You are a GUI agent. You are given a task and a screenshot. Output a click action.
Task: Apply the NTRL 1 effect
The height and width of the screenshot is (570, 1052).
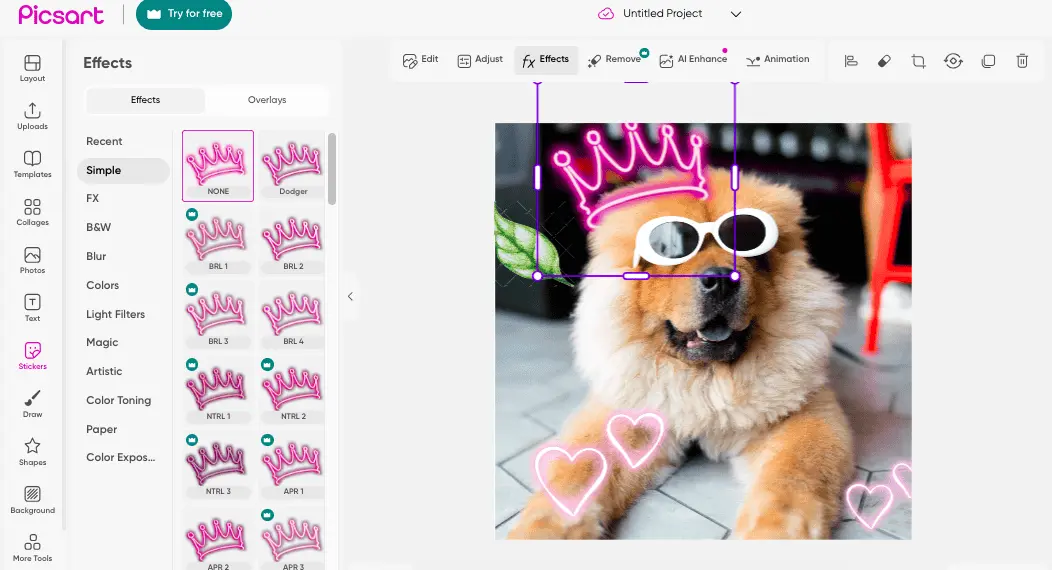218,391
